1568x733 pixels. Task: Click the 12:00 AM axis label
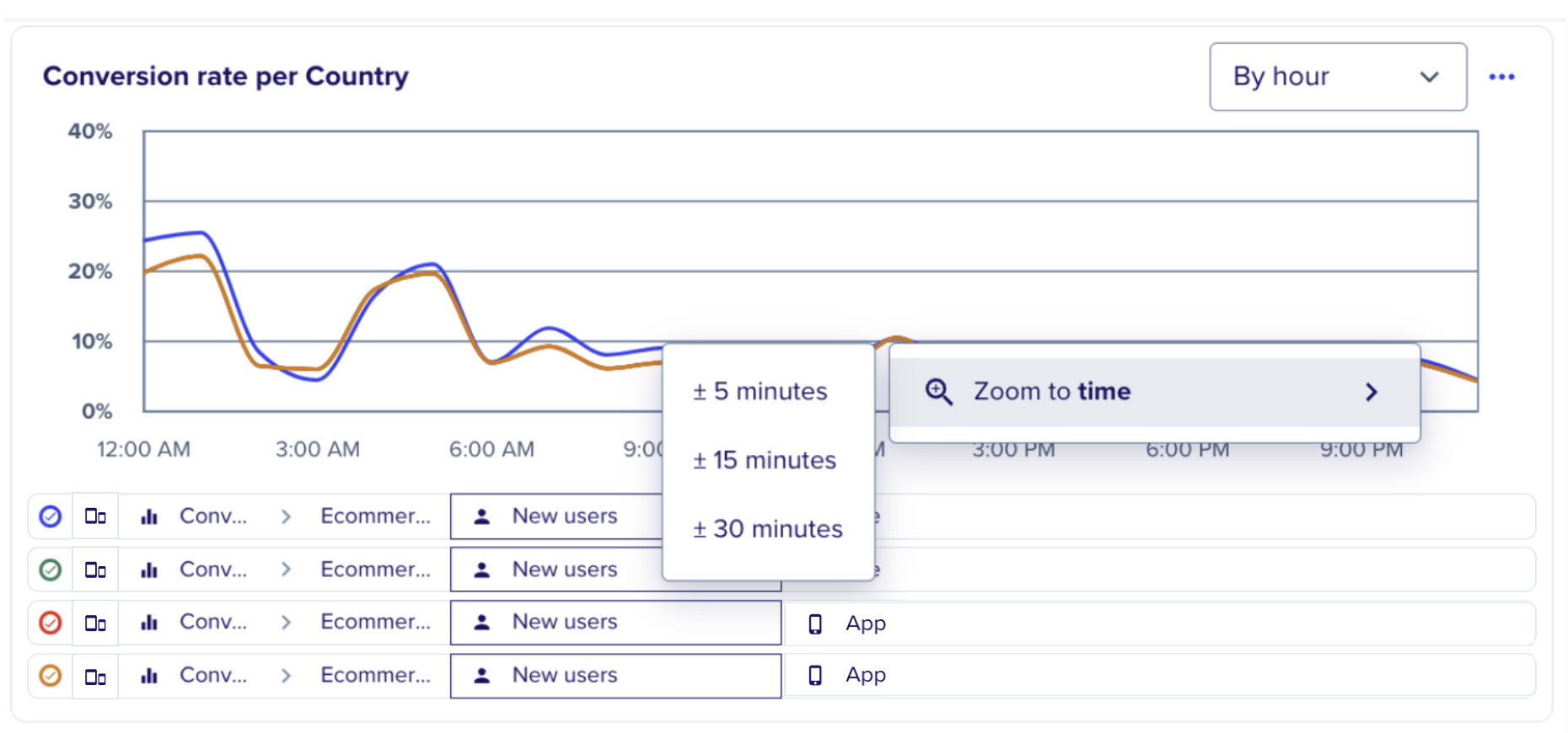143,449
